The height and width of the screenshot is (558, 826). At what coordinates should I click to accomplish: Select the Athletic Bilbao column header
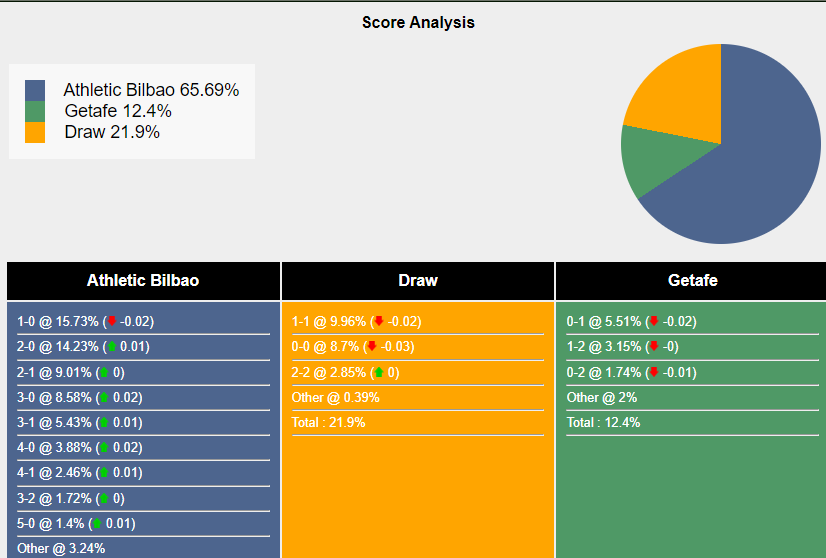(x=143, y=281)
